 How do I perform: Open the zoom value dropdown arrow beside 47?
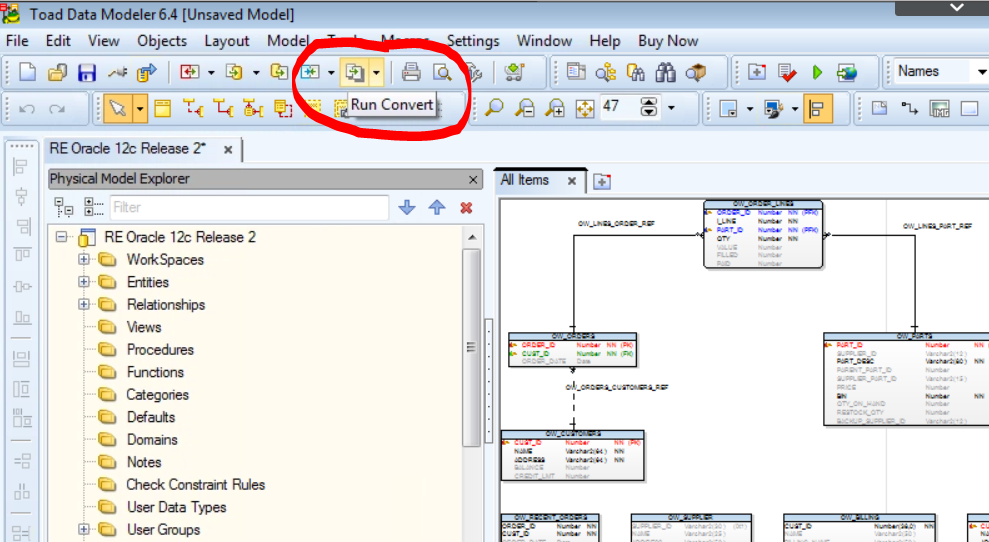click(x=671, y=109)
